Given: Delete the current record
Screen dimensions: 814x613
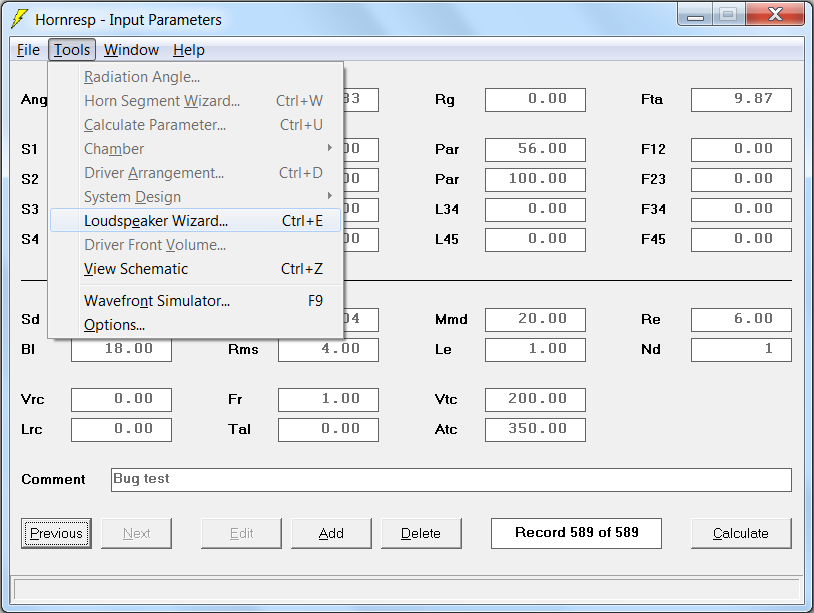Looking at the screenshot, I should [x=421, y=533].
